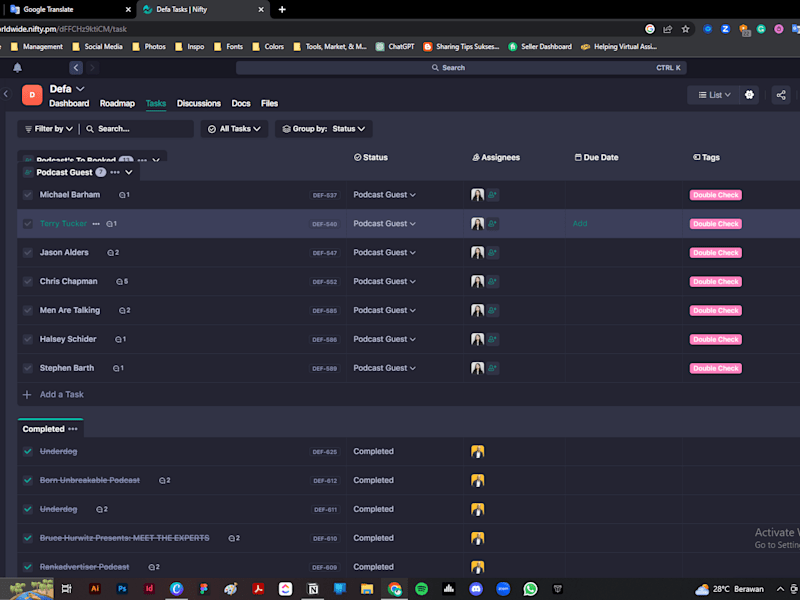Image resolution: width=800 pixels, height=600 pixels.
Task: Add due date for Terry Tucker
Action: pos(580,223)
